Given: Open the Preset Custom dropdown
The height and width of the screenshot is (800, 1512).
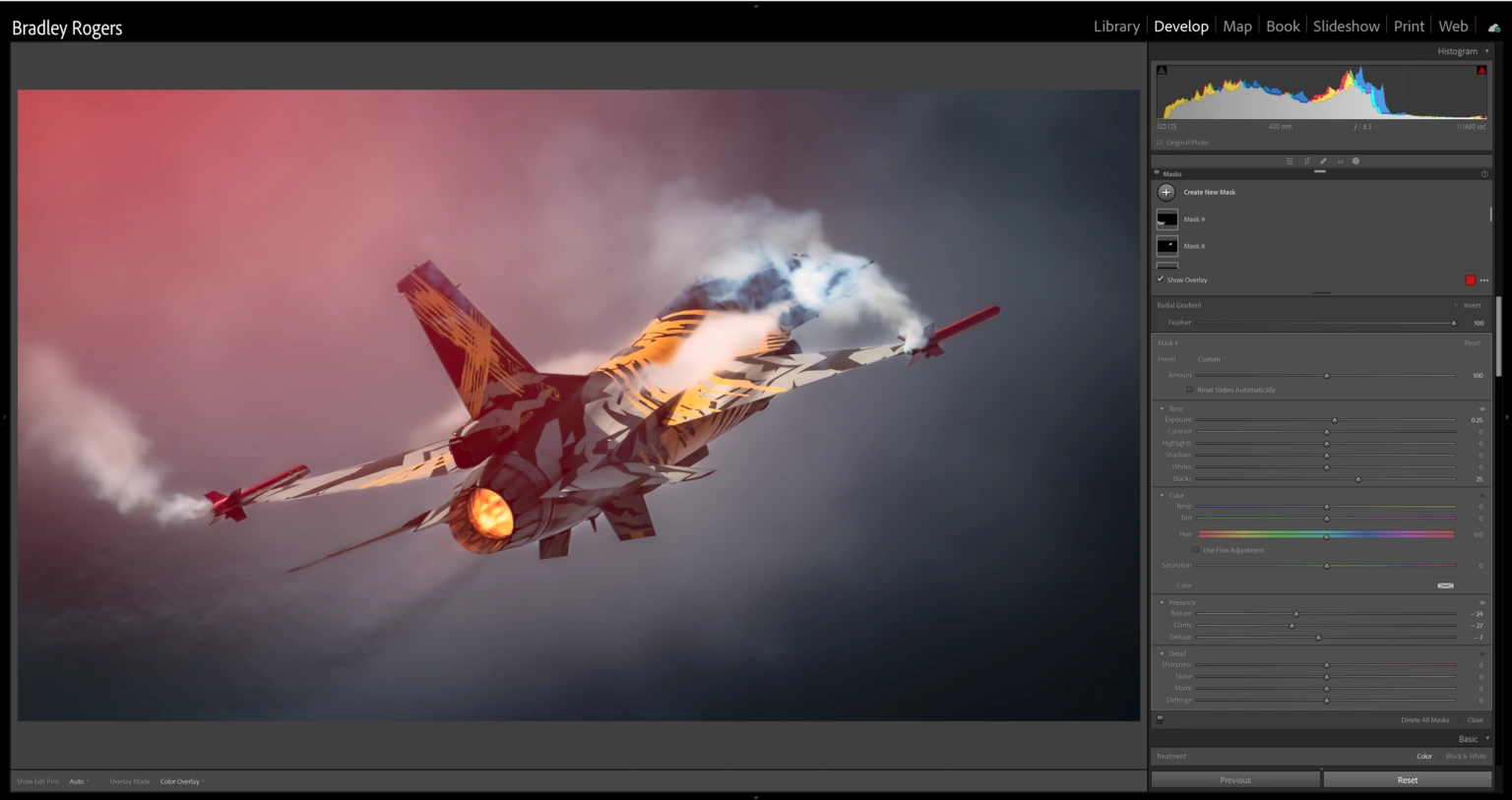Looking at the screenshot, I should tap(1211, 359).
